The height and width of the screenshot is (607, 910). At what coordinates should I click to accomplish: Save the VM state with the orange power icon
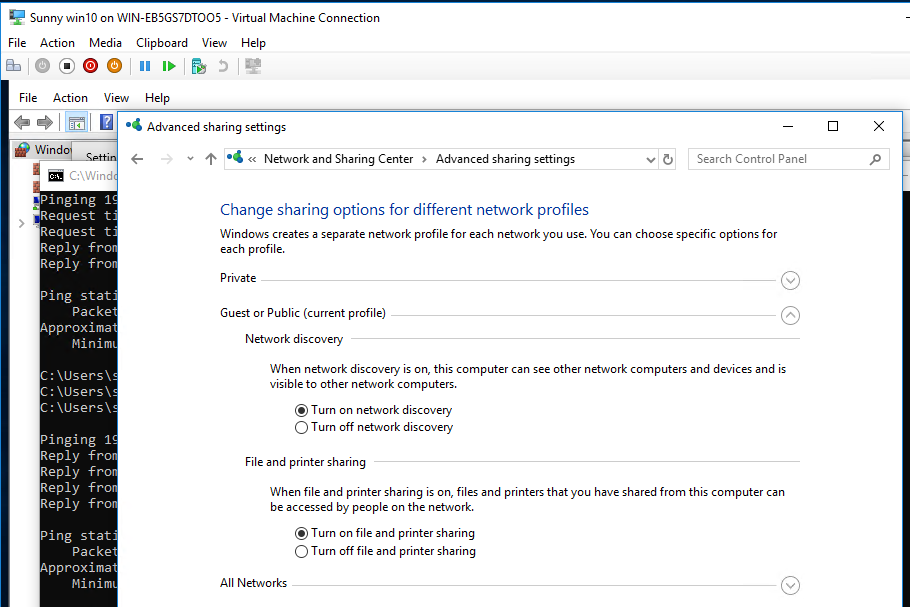click(114, 66)
